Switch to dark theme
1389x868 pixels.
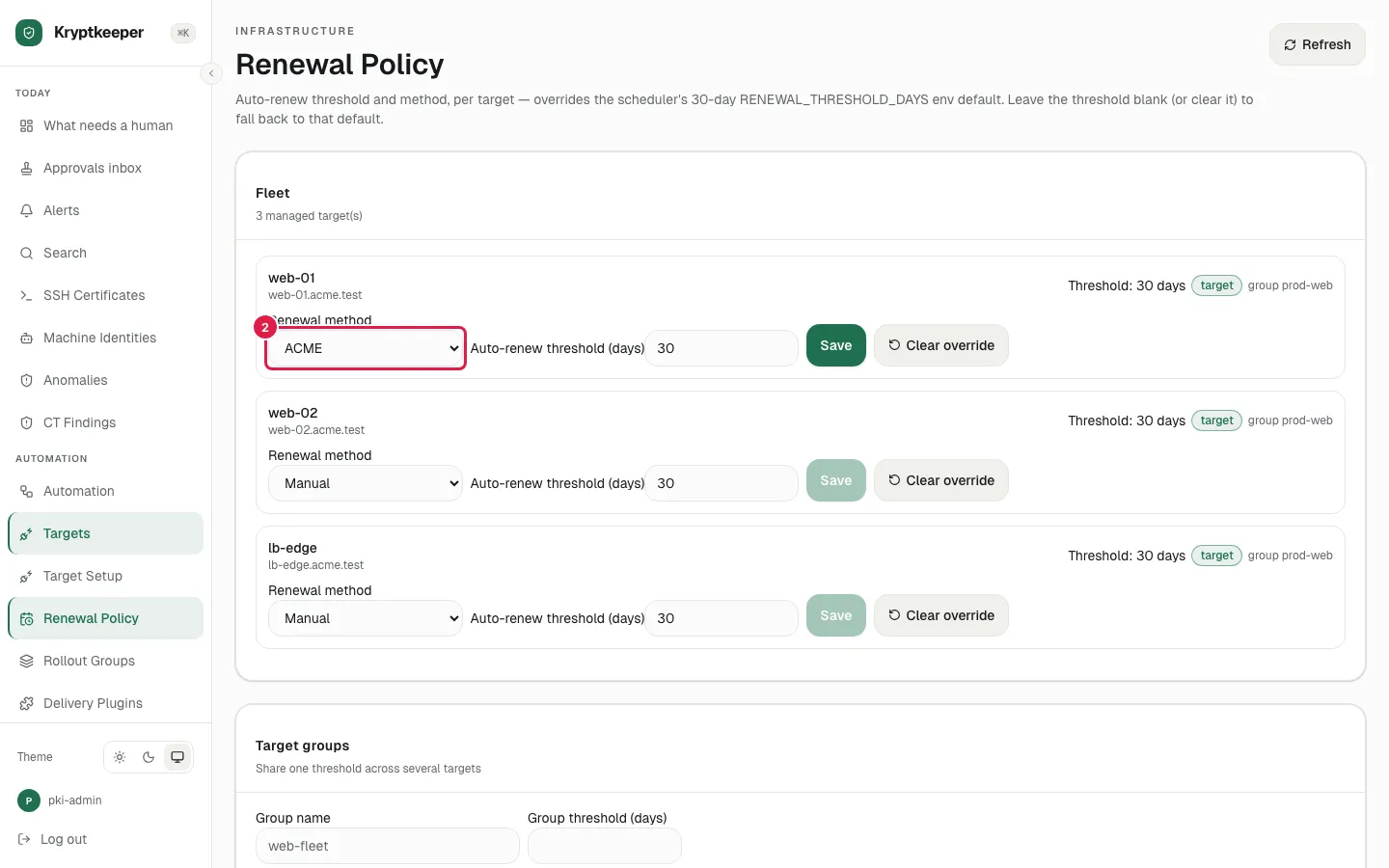pos(149,757)
